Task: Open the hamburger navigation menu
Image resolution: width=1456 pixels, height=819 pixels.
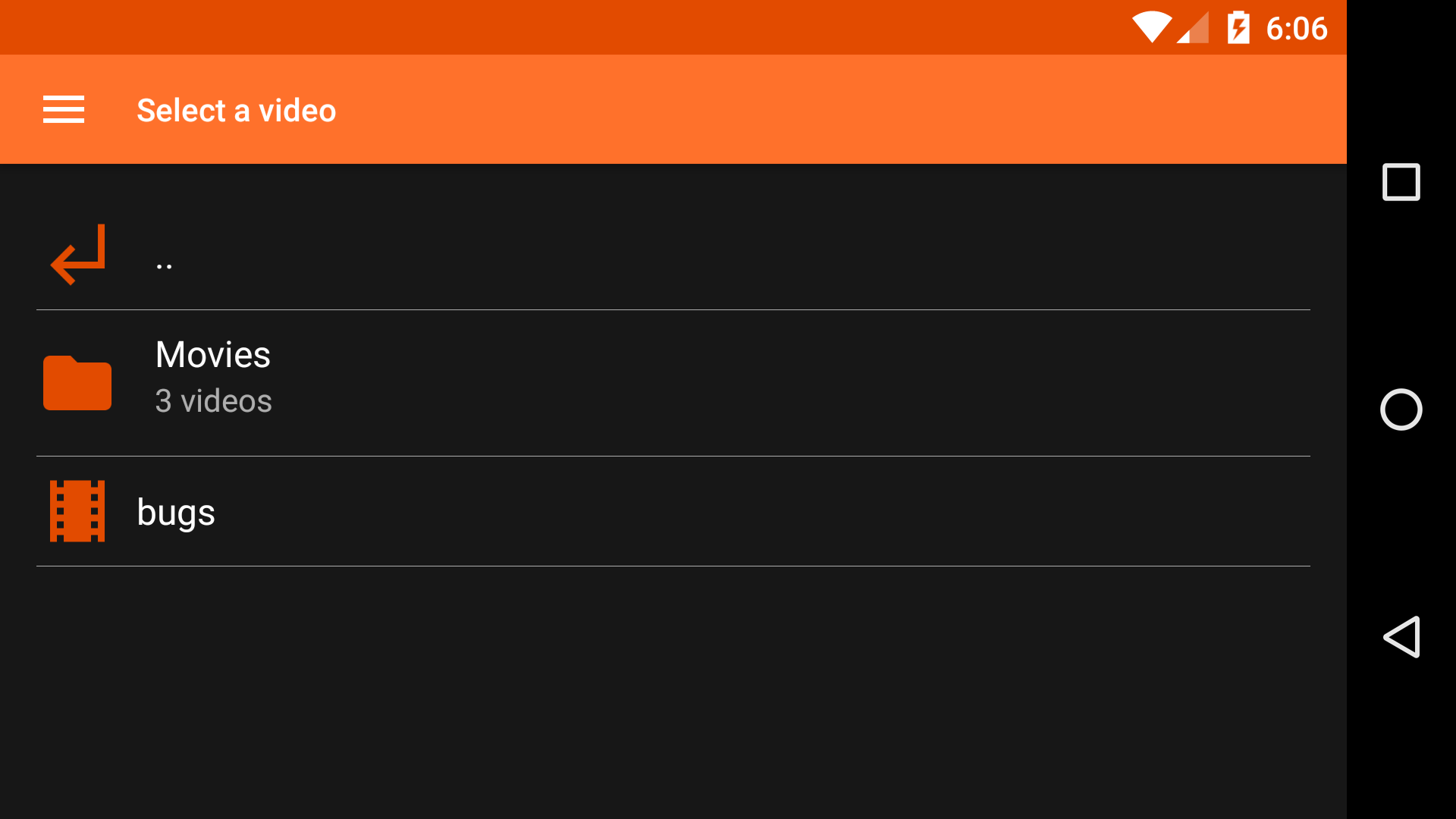Action: click(x=64, y=109)
